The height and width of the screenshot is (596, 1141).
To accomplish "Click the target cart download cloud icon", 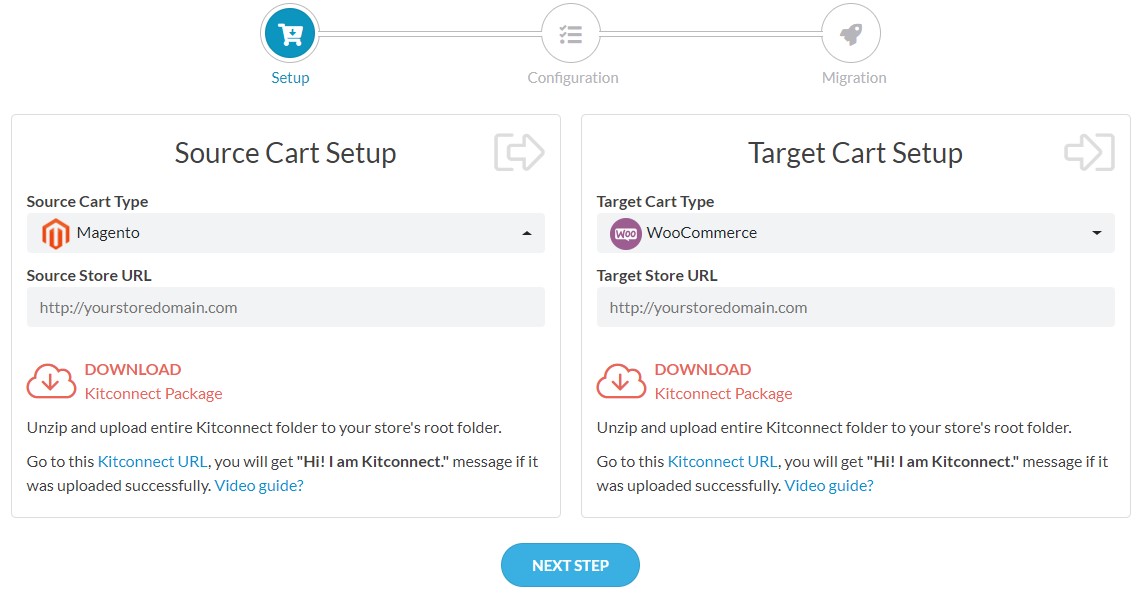I will (621, 381).
